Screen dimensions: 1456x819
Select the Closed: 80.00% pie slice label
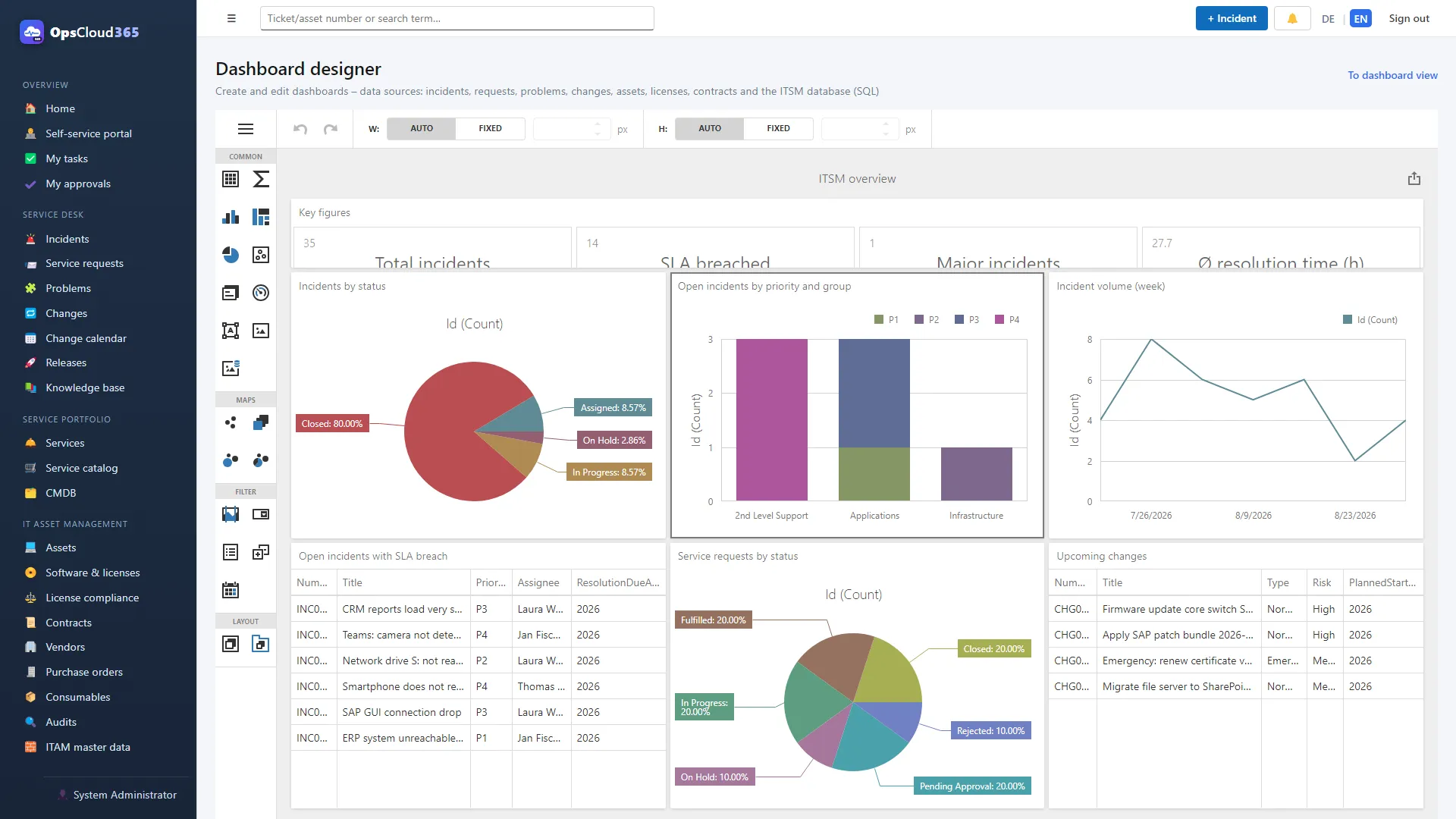click(x=332, y=424)
